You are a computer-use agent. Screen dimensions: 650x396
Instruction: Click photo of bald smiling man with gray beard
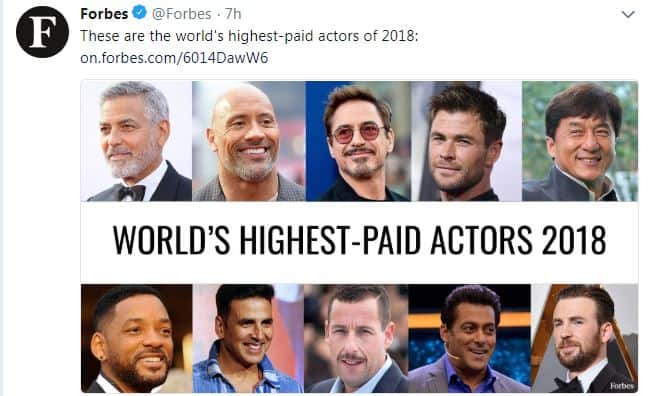249,141
